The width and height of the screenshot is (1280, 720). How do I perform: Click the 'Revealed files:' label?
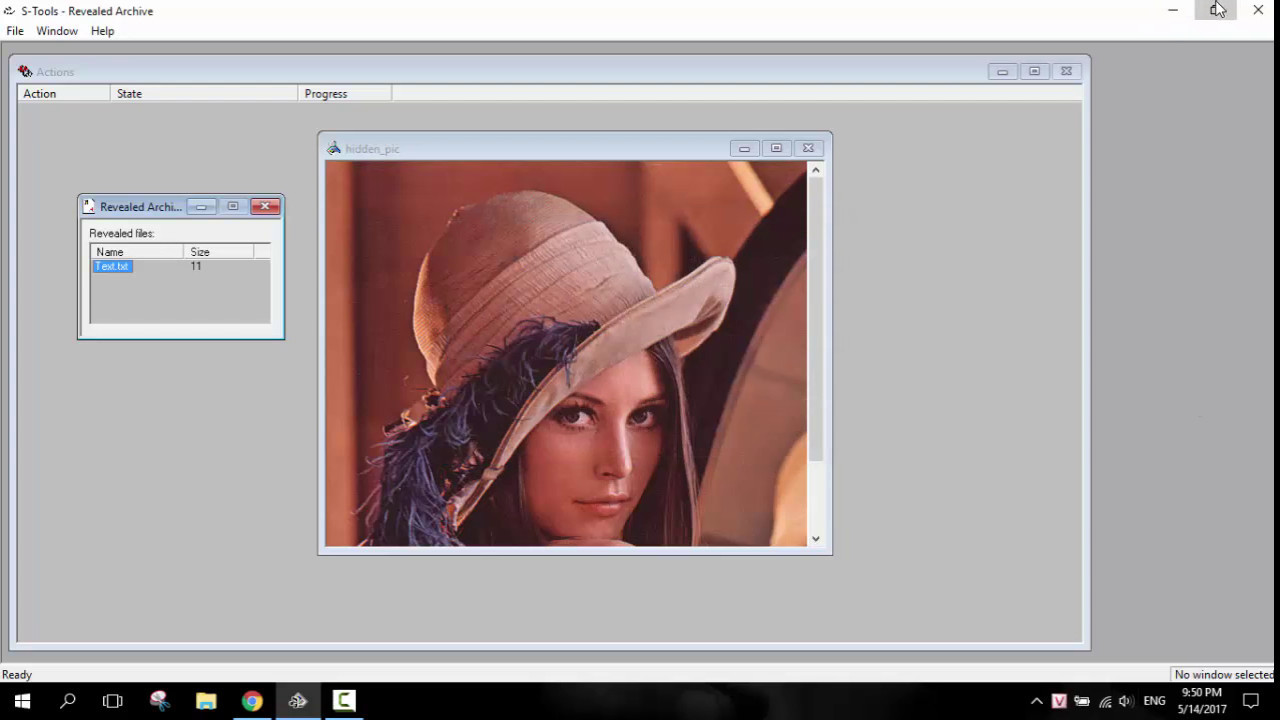(122, 233)
